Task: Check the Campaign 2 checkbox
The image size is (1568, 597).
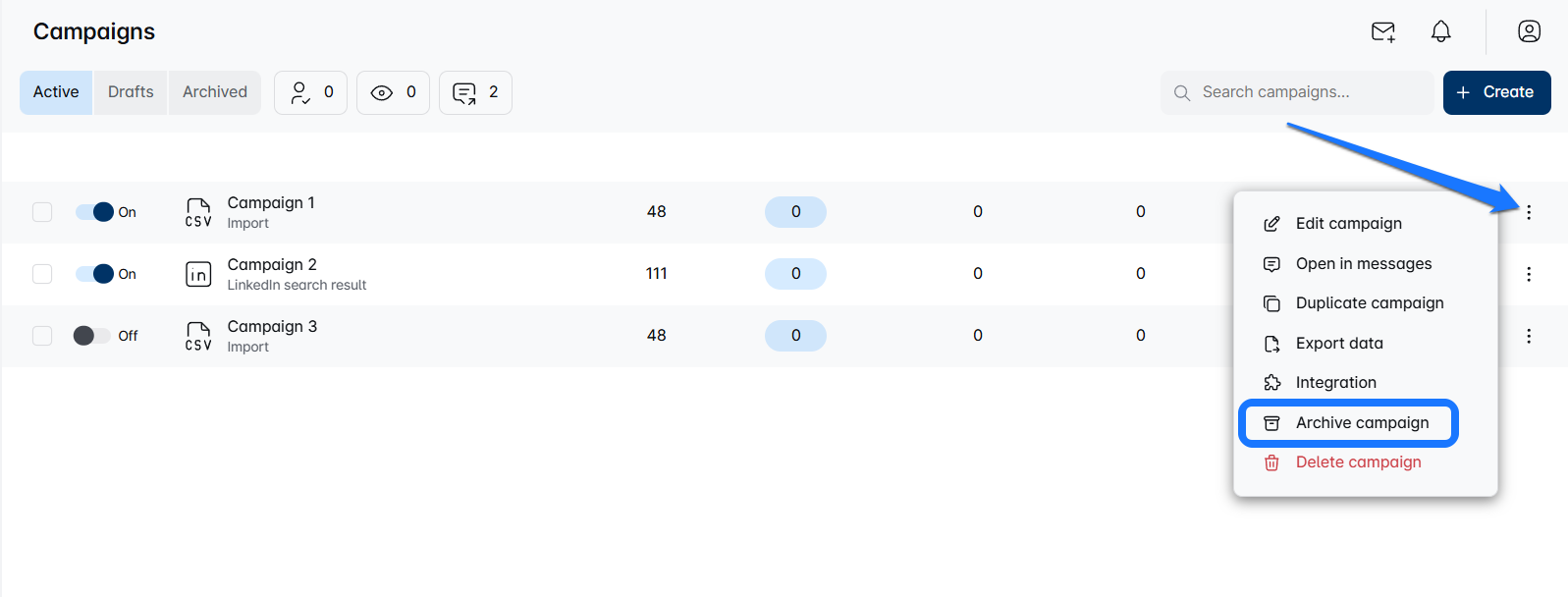Action: [42, 274]
